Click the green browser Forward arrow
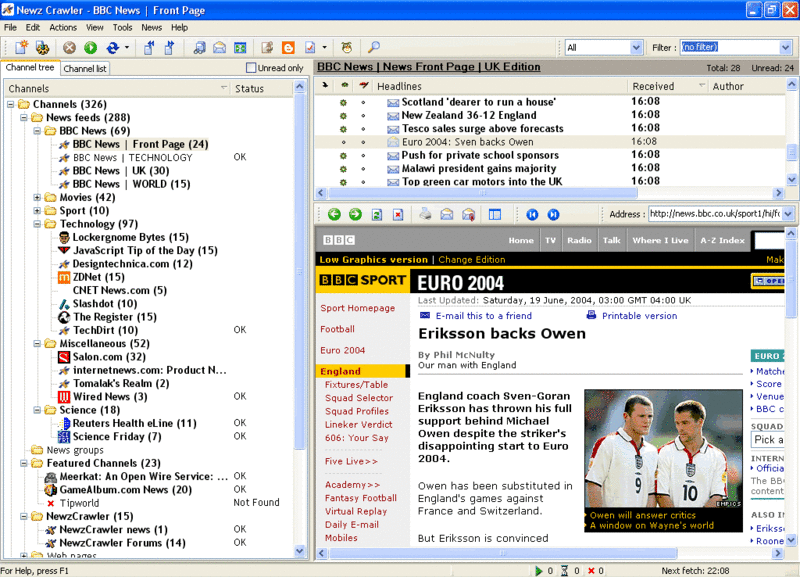800x577 pixels. click(x=355, y=214)
